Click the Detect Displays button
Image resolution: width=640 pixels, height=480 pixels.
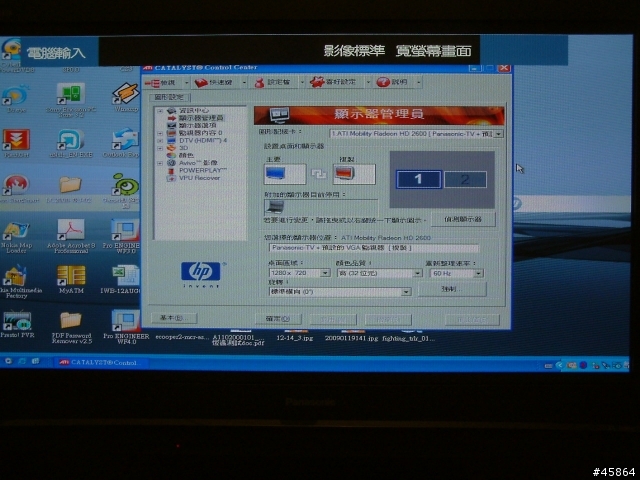point(463,219)
